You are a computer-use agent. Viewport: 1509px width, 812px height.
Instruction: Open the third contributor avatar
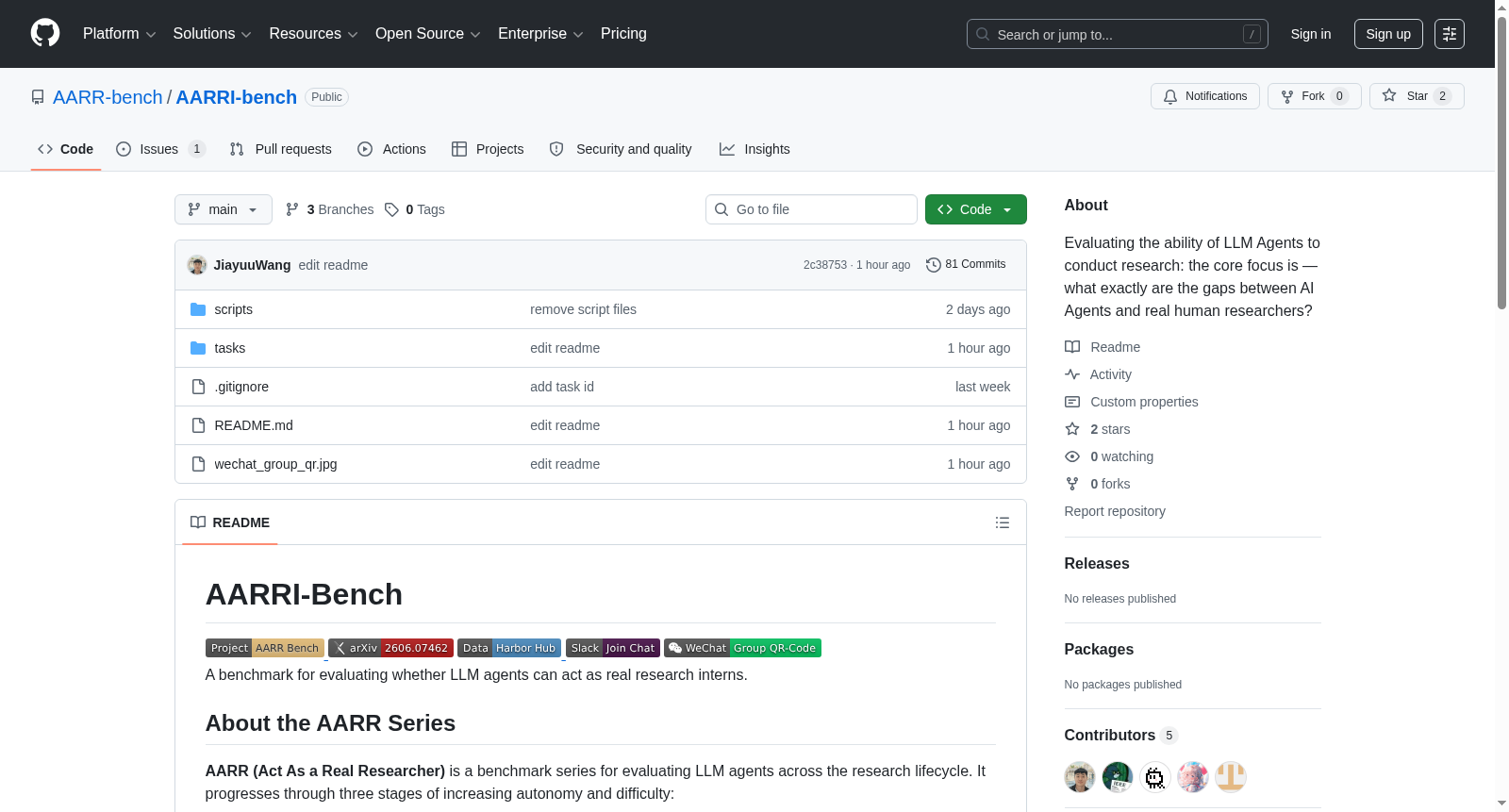pyautogui.click(x=1155, y=777)
